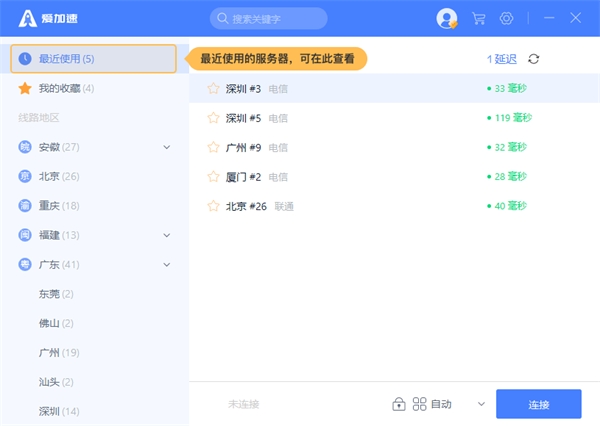Image resolution: width=600 pixels, height=426 pixels.
Task: Click the keyword search input field
Action: [275, 19]
